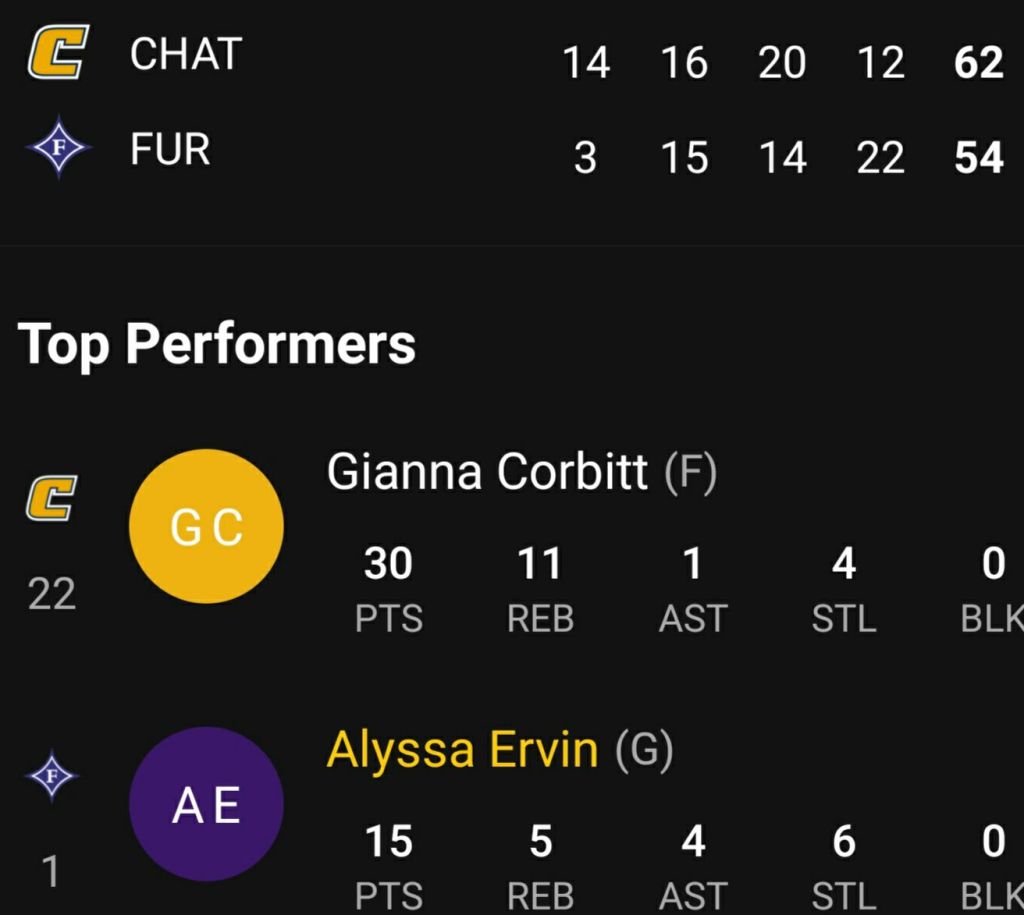This screenshot has width=1024, height=915.
Task: Click Chattanooga logo in the scoreboard row
Action: point(57,54)
